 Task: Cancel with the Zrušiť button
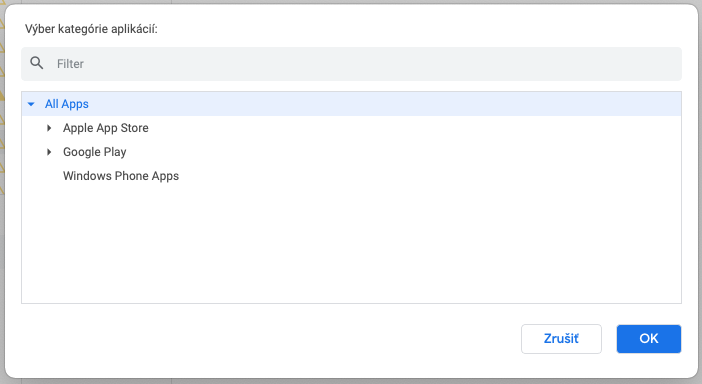point(561,339)
